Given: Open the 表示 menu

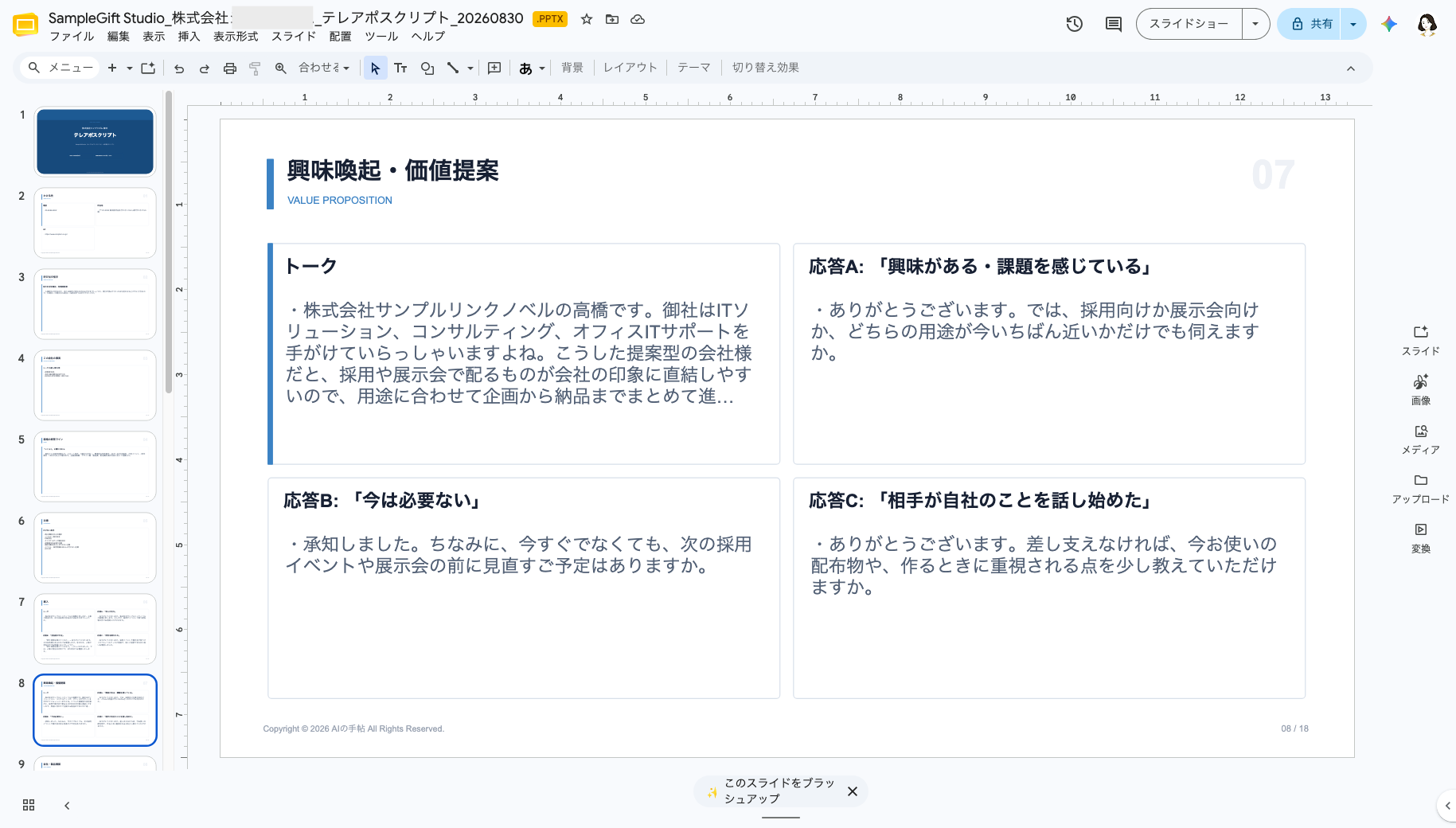Looking at the screenshot, I should click(x=154, y=37).
